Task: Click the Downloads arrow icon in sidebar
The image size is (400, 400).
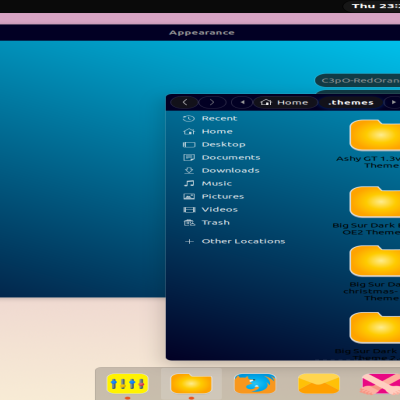Action: point(189,170)
